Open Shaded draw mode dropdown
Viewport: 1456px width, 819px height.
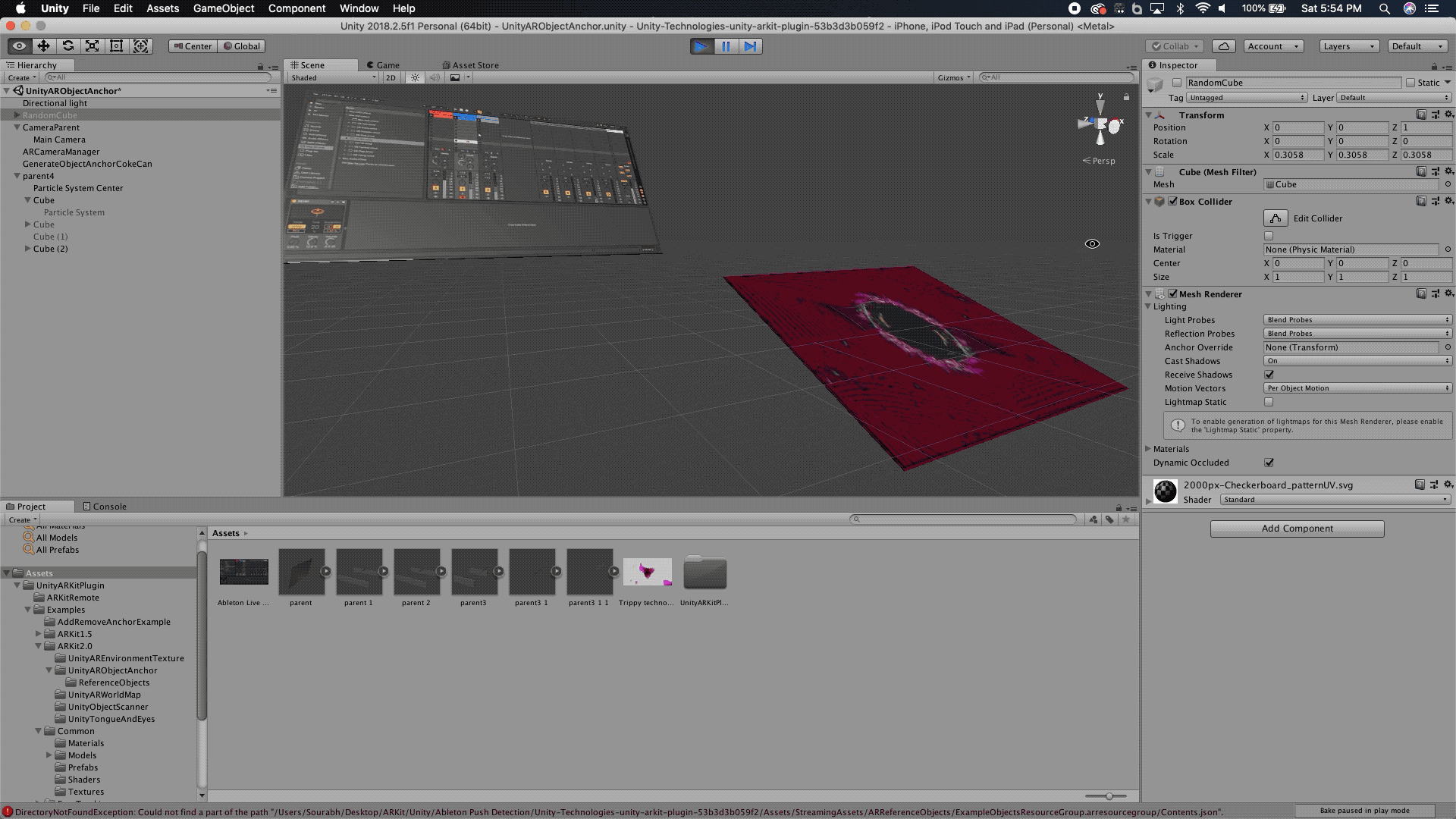(x=333, y=77)
